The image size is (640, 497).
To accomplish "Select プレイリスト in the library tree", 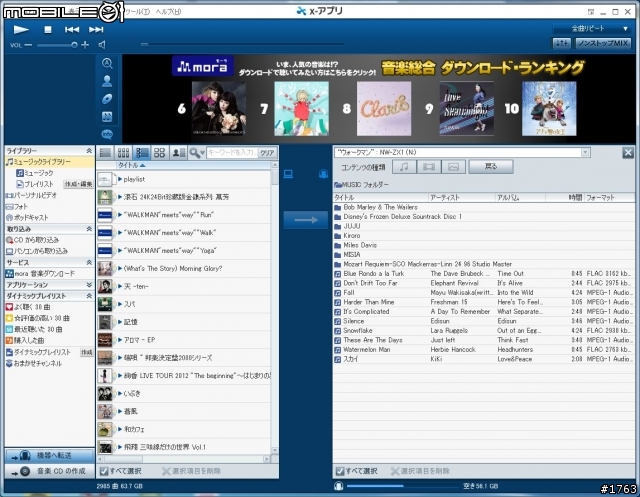I will click(35, 184).
